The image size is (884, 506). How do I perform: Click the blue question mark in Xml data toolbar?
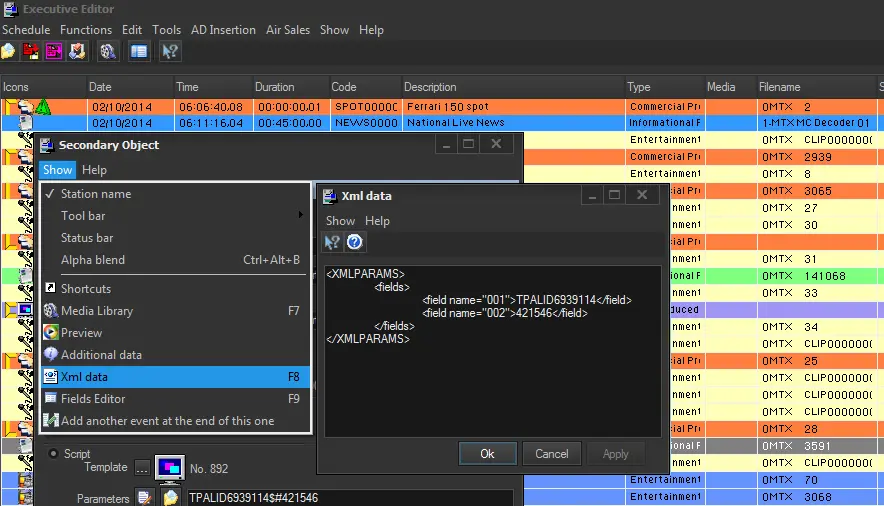[x=354, y=242]
